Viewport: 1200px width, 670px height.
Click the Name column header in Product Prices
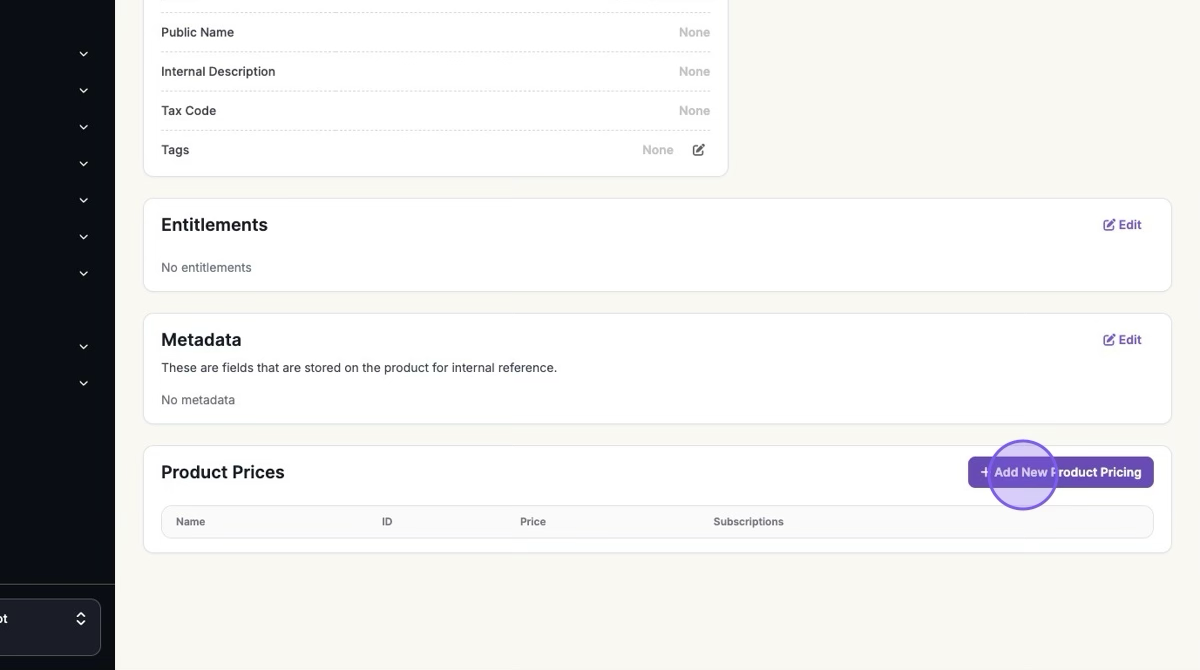pyautogui.click(x=190, y=522)
